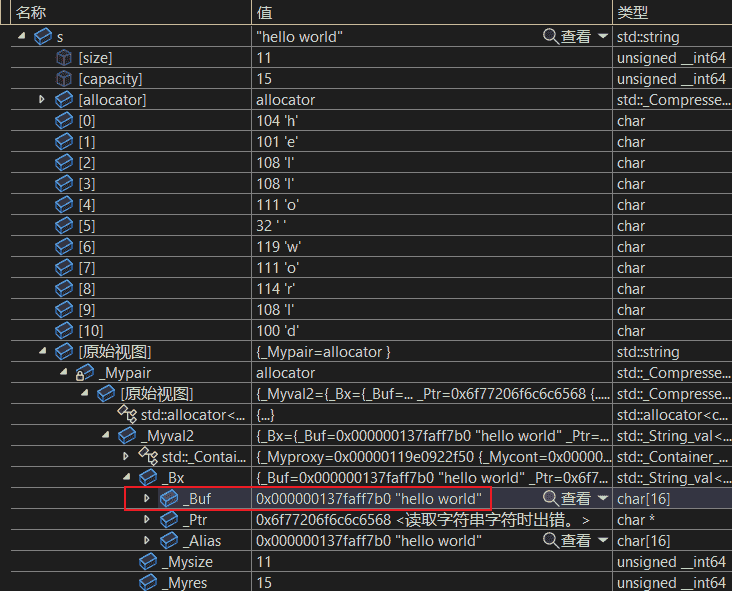Click the cube icon for element [0]
The image size is (732, 591).
pos(64,120)
